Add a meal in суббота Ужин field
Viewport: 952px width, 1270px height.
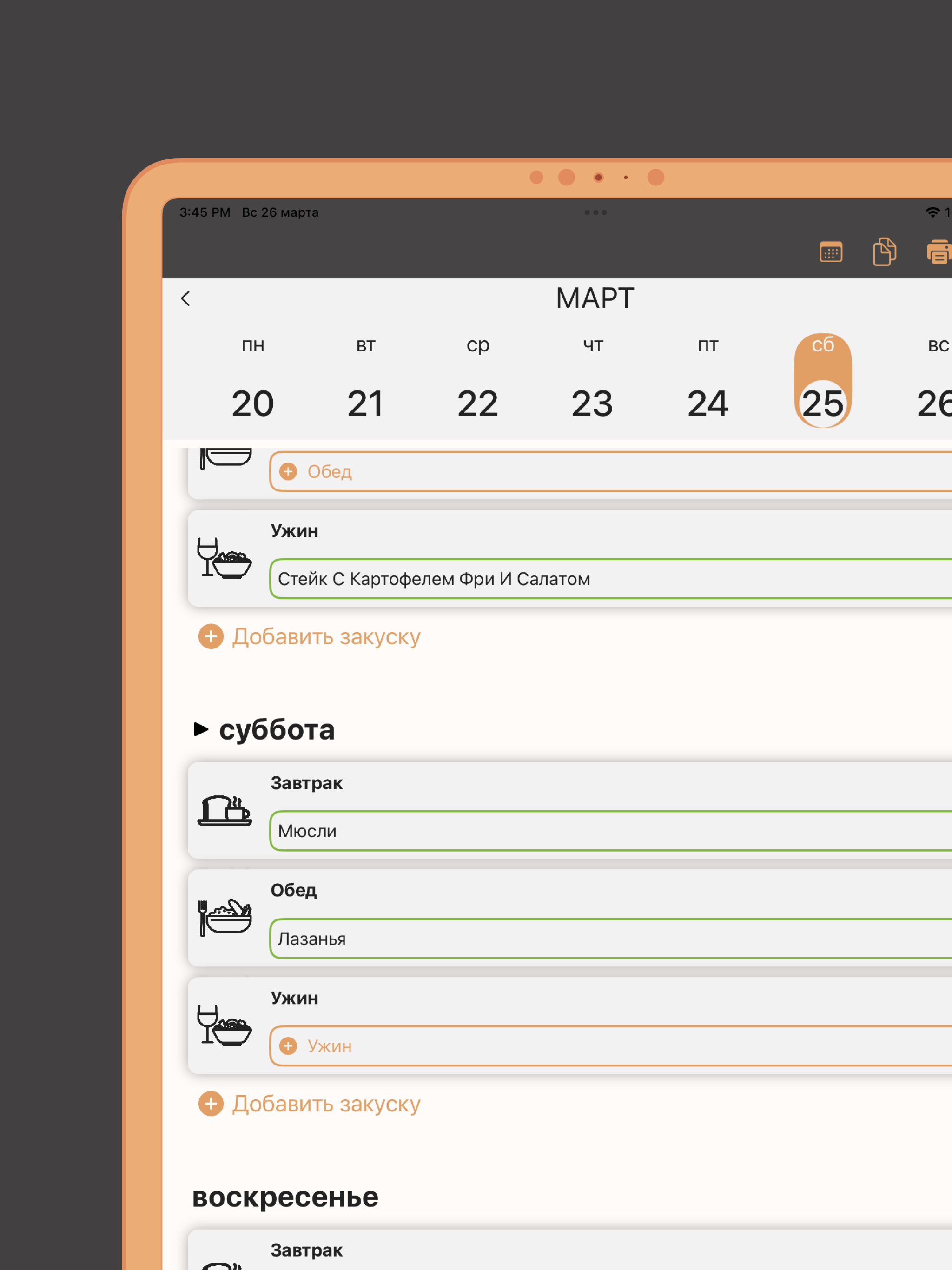point(611,1046)
